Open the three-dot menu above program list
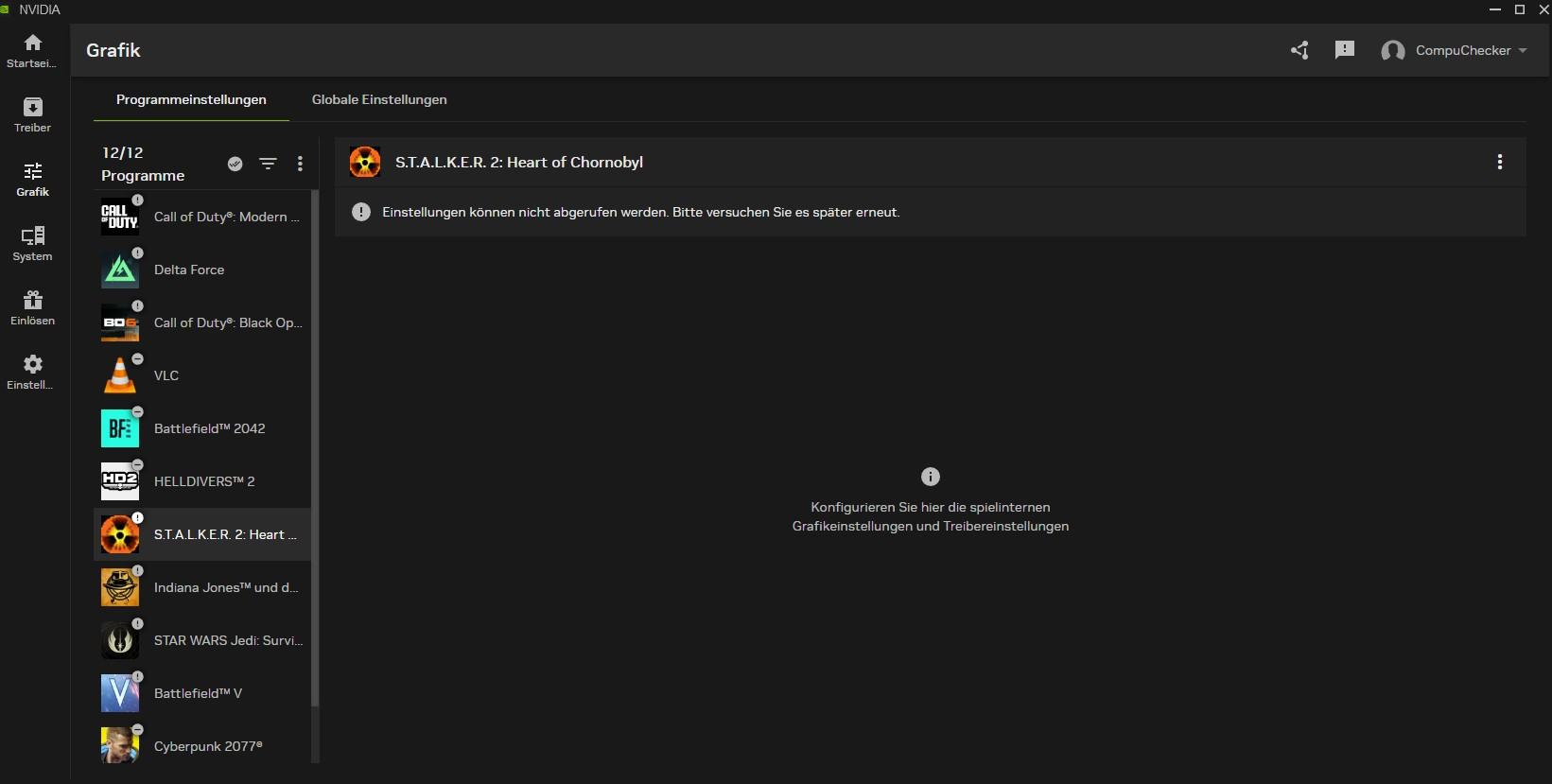Viewport: 1552px width, 784px height. 300,164
